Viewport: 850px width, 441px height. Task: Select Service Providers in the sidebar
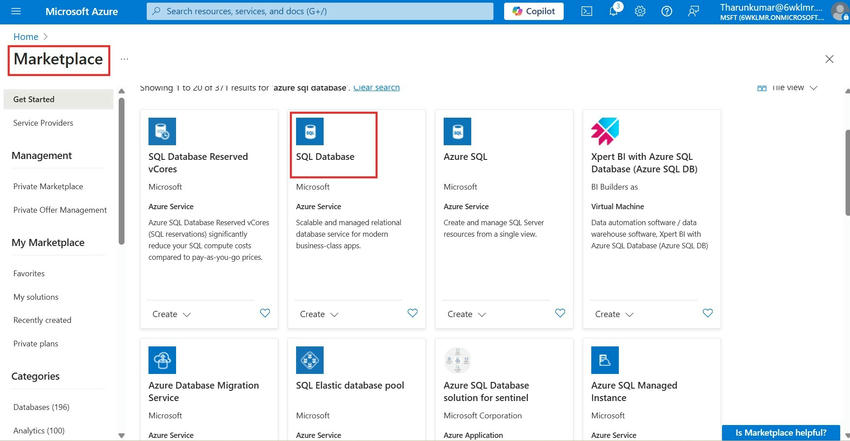(43, 123)
